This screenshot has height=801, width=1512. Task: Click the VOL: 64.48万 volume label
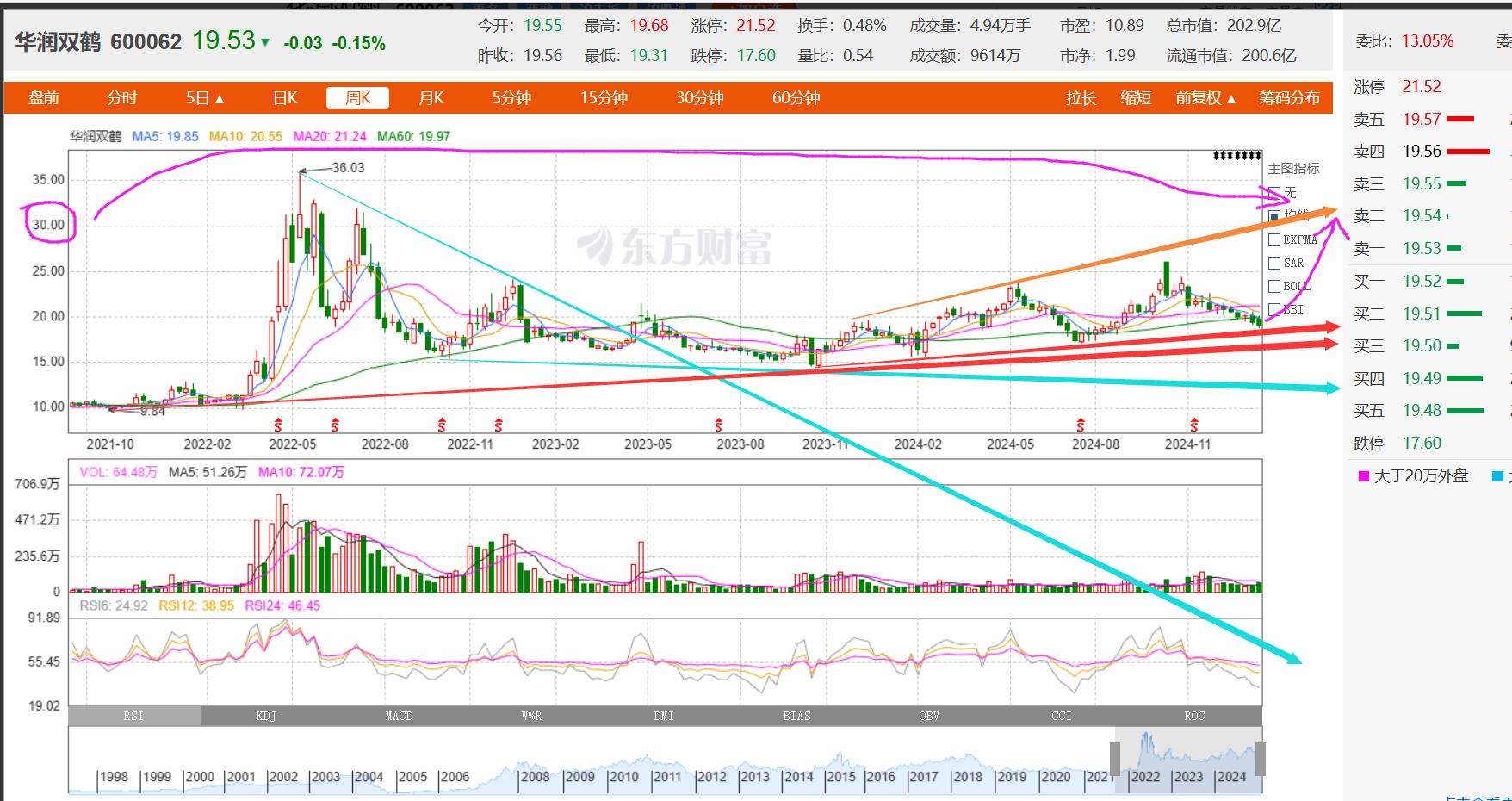click(119, 472)
